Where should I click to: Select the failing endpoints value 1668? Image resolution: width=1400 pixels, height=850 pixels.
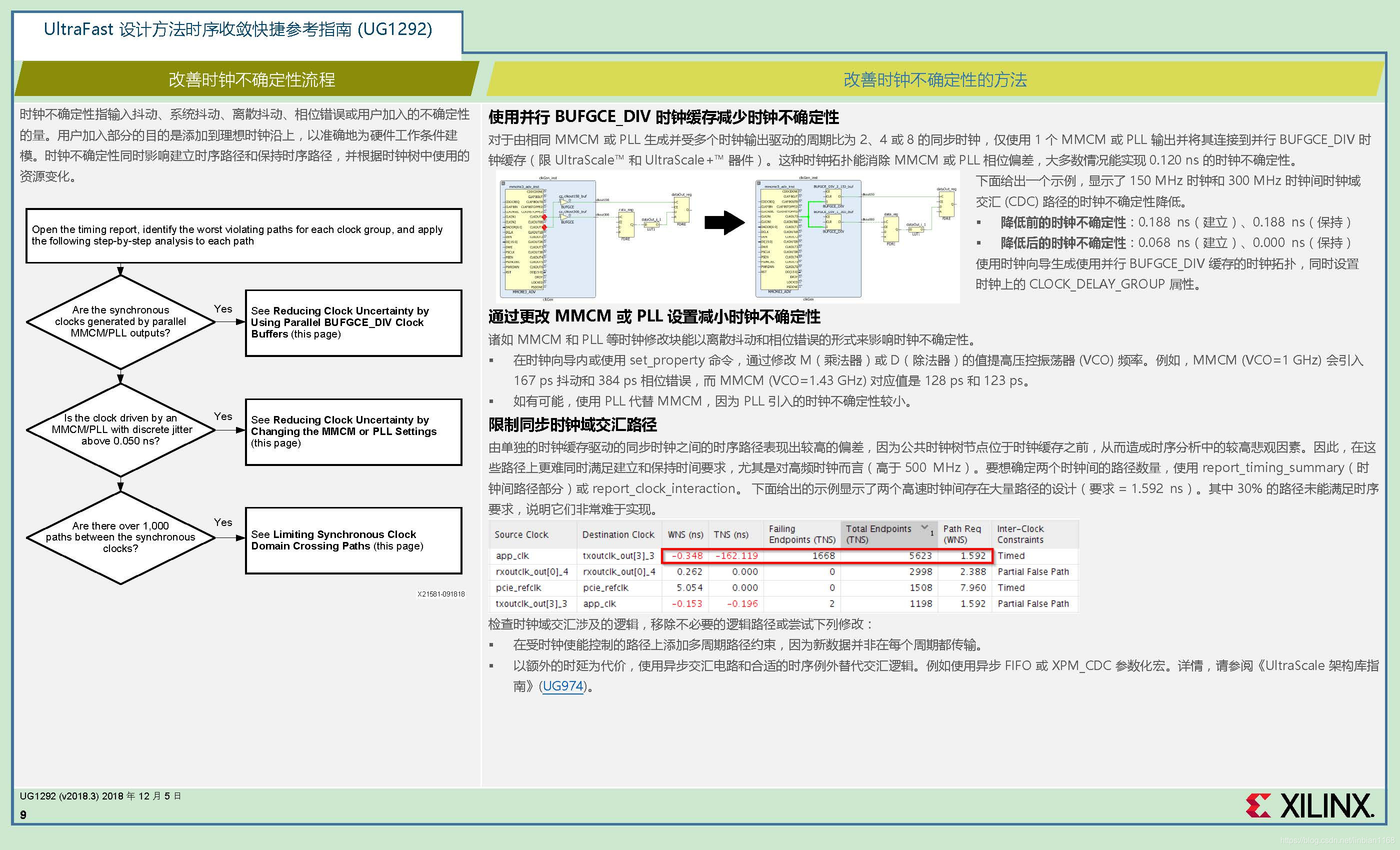[823, 555]
